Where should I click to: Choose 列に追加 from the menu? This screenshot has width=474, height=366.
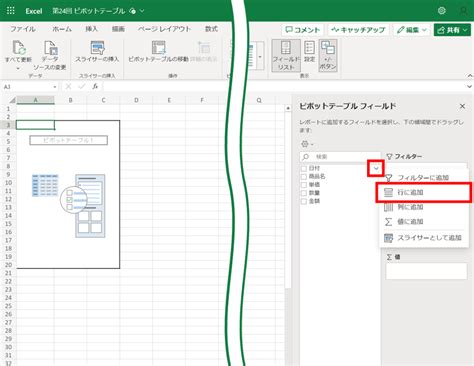click(424, 207)
